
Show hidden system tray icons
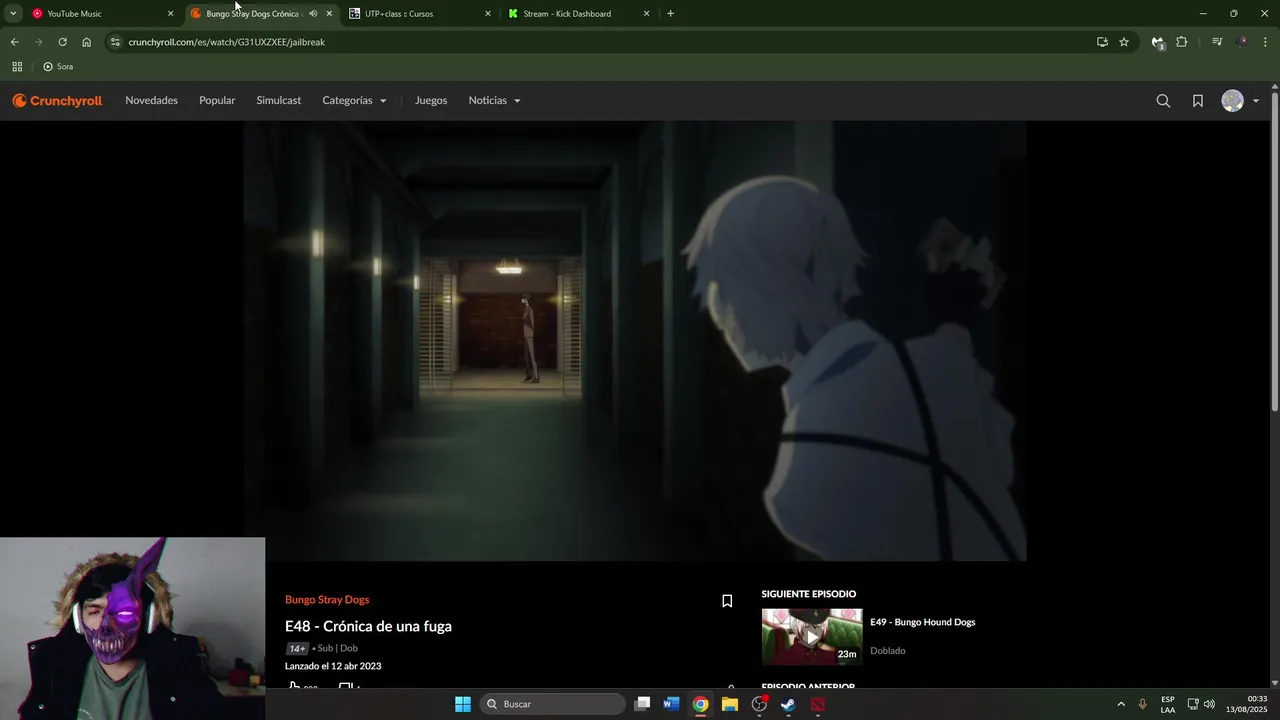pyautogui.click(x=1120, y=704)
